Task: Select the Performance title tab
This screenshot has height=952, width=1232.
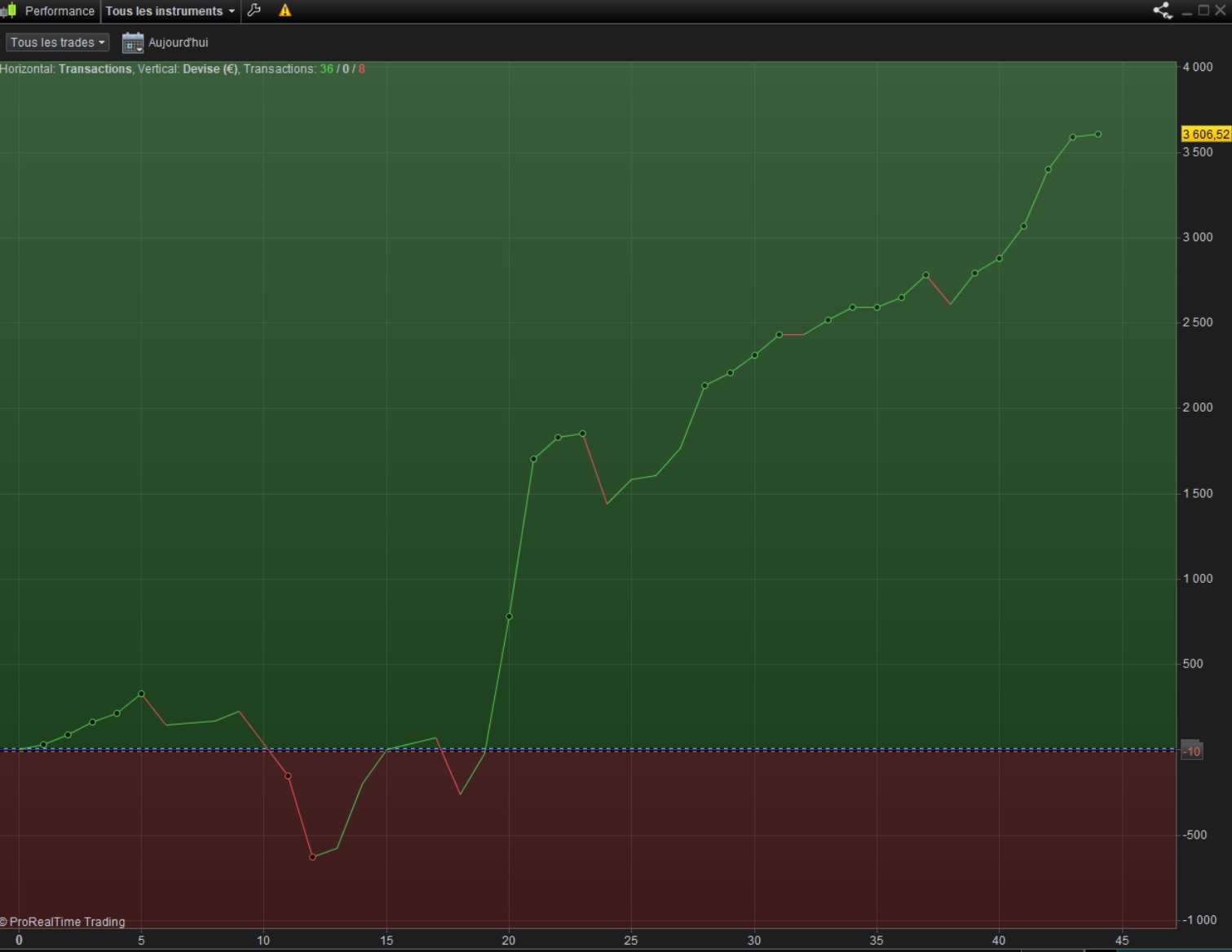Action: [x=60, y=11]
